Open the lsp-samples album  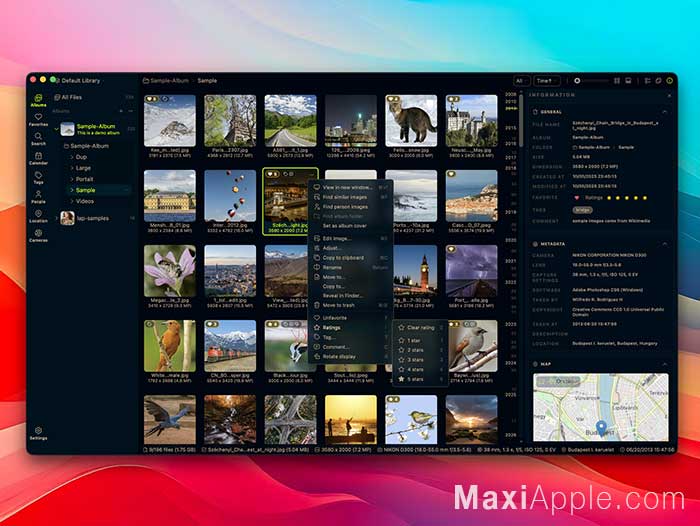92,218
